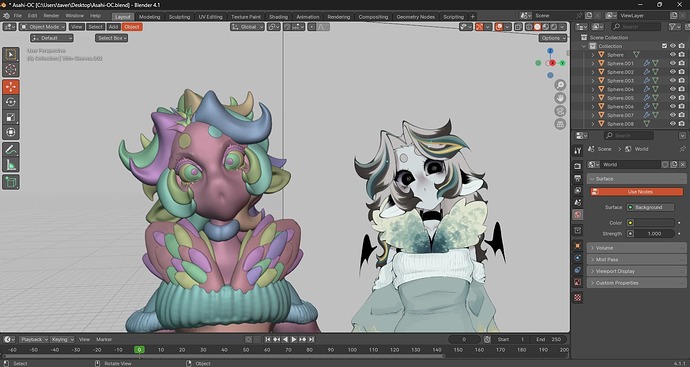Switch to the Sculpting workspace tab
Viewport: 690px width, 367px height.
coord(179,17)
